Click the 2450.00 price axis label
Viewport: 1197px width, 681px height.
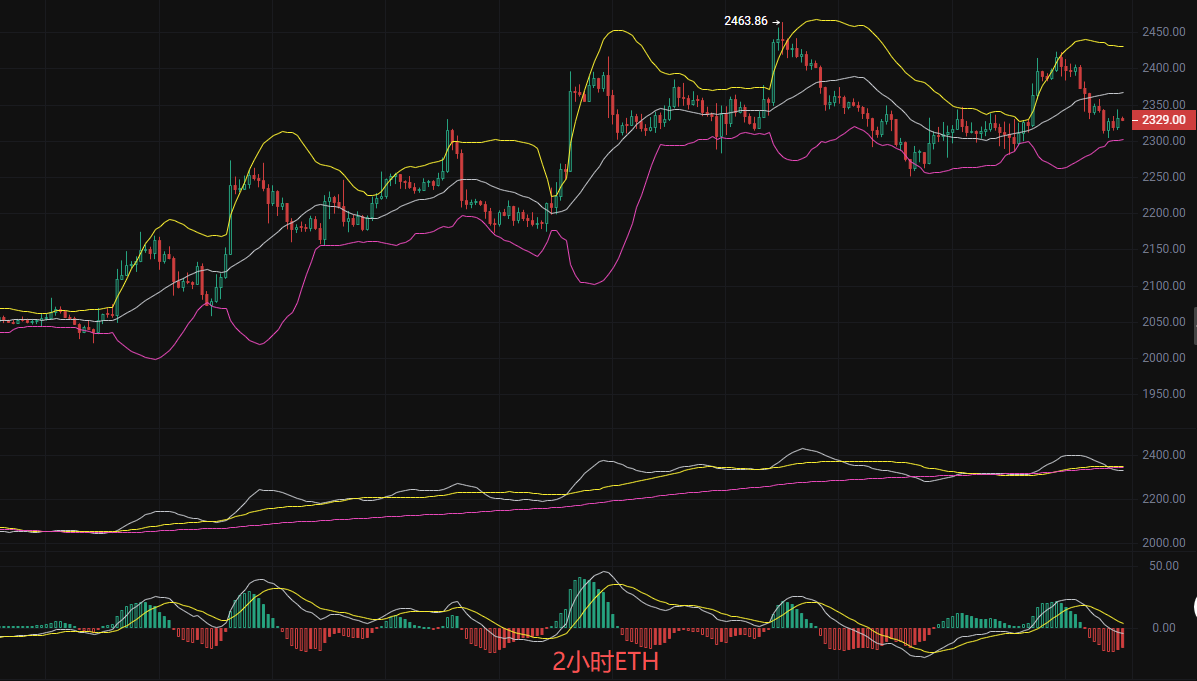[x=1163, y=32]
